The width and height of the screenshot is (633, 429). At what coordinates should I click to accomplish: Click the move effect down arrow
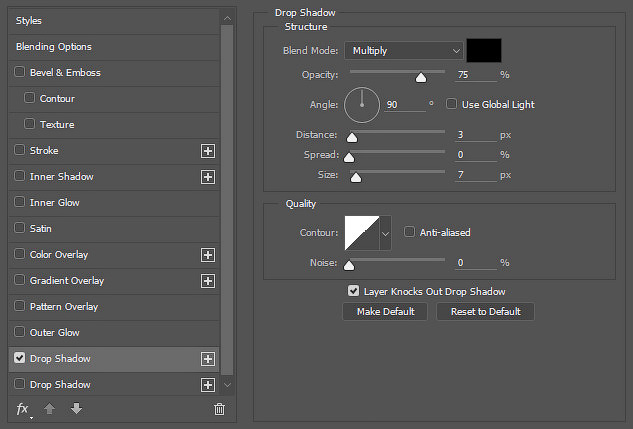pyautogui.click(x=76, y=409)
